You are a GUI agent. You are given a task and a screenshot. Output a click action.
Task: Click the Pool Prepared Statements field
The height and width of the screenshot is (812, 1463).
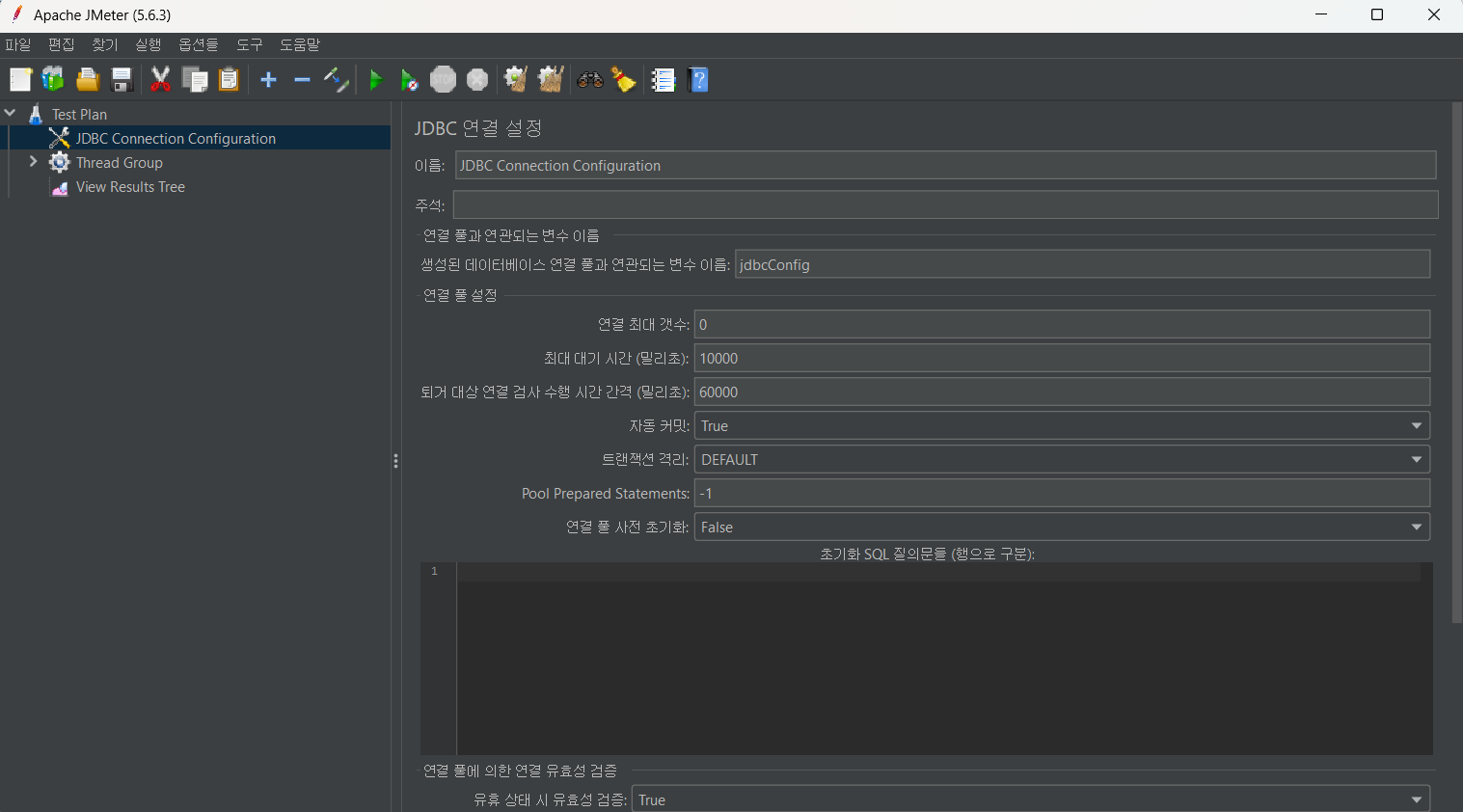coord(1062,493)
